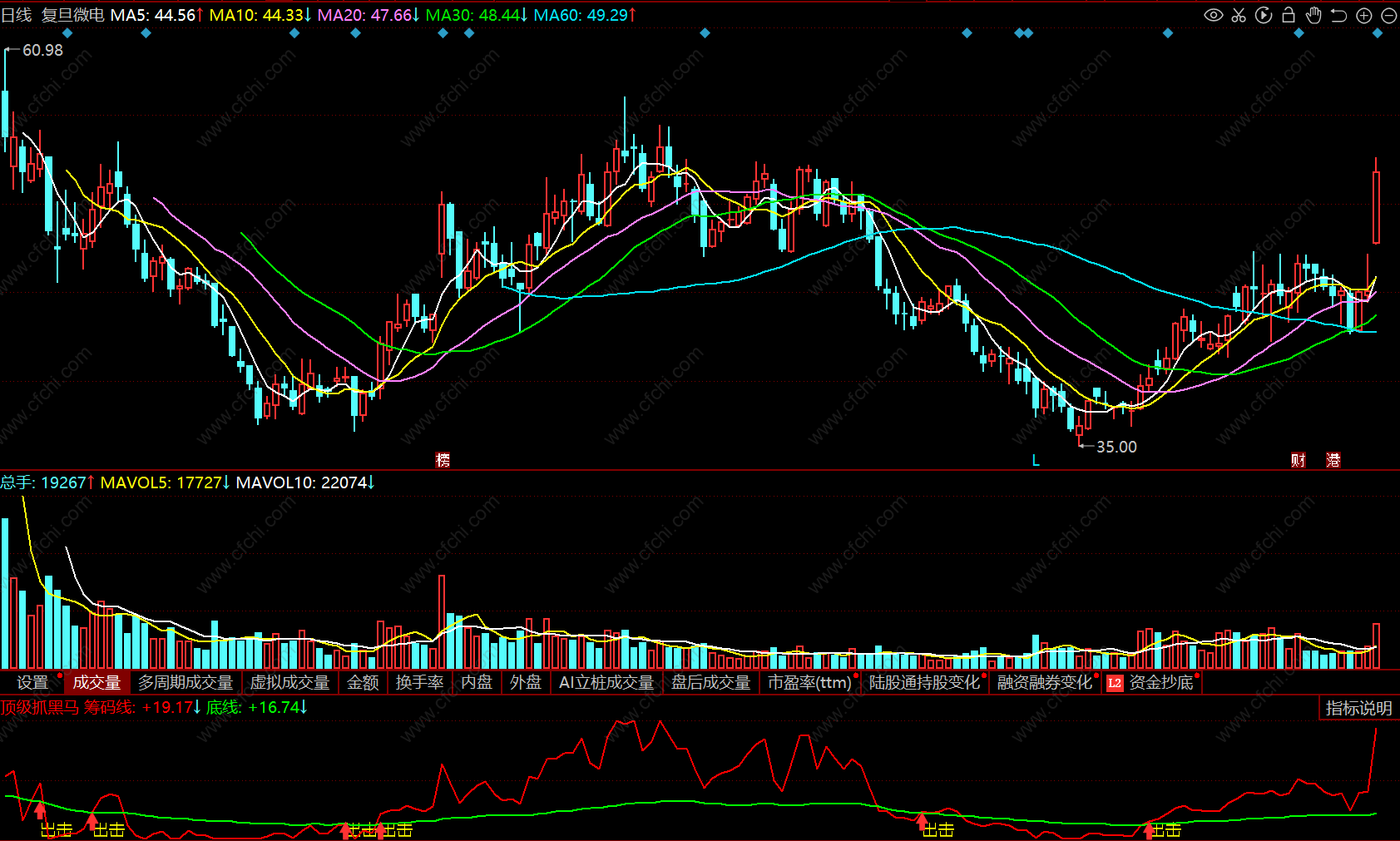
Task: Click the 日线 period label
Action: [17, 15]
